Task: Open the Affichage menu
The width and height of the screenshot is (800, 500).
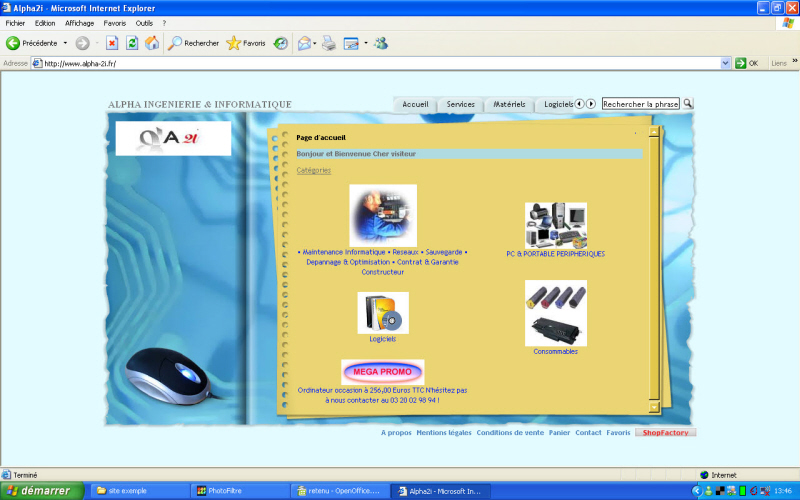Action: [79, 22]
